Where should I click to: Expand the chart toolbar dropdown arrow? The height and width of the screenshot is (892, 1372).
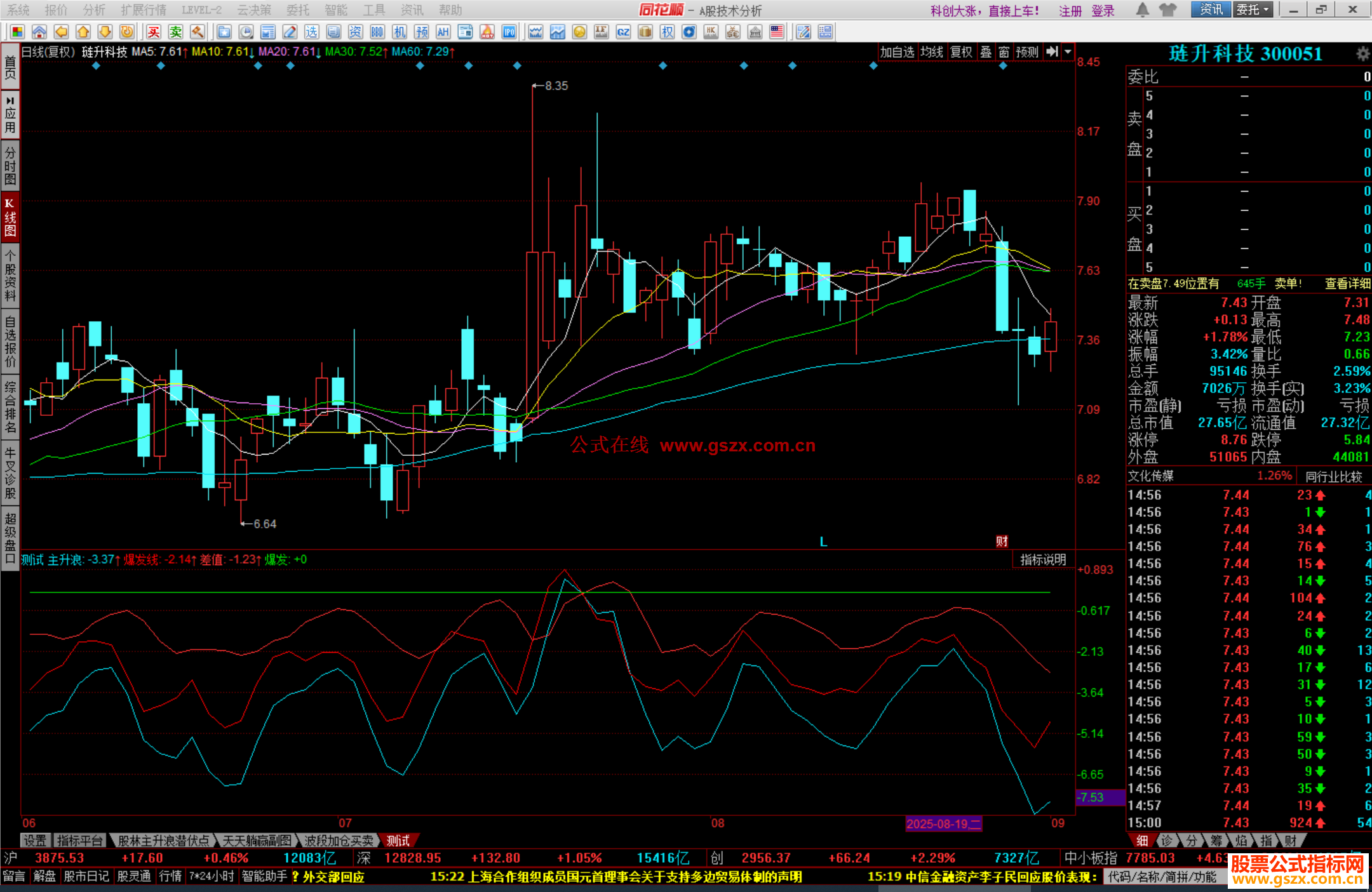1068,52
